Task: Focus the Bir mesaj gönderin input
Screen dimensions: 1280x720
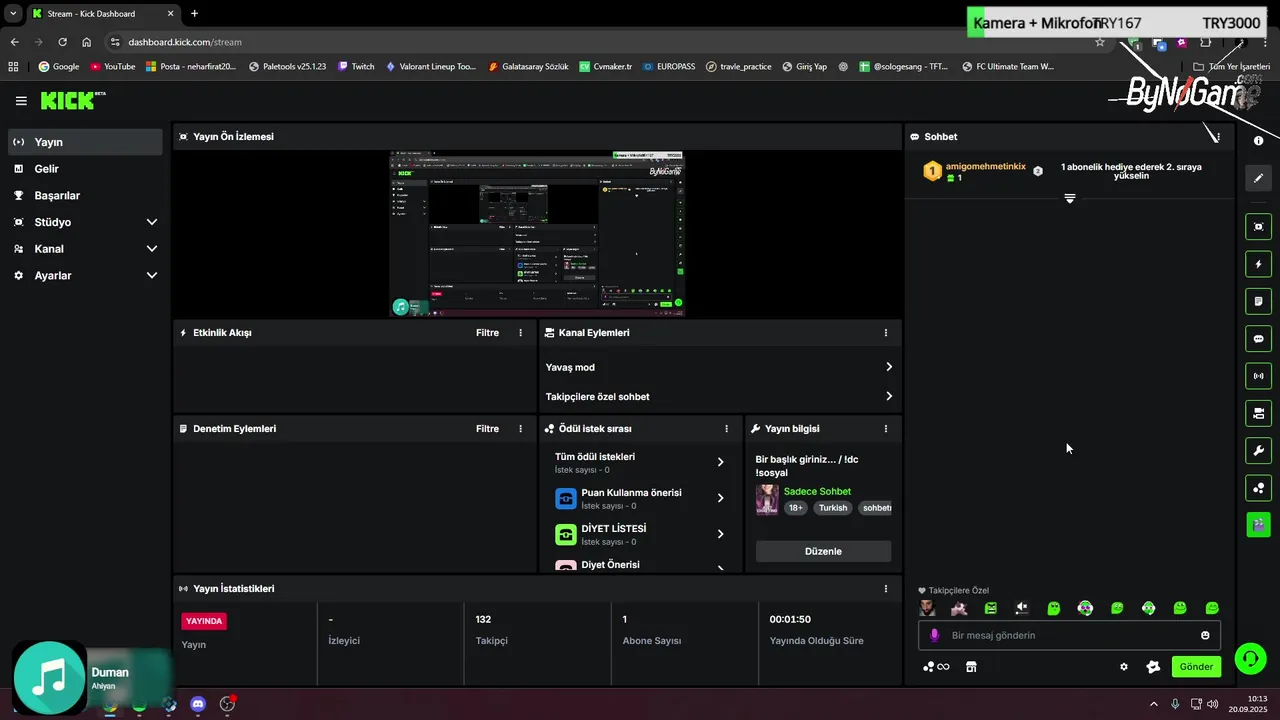Action: click(1070, 635)
